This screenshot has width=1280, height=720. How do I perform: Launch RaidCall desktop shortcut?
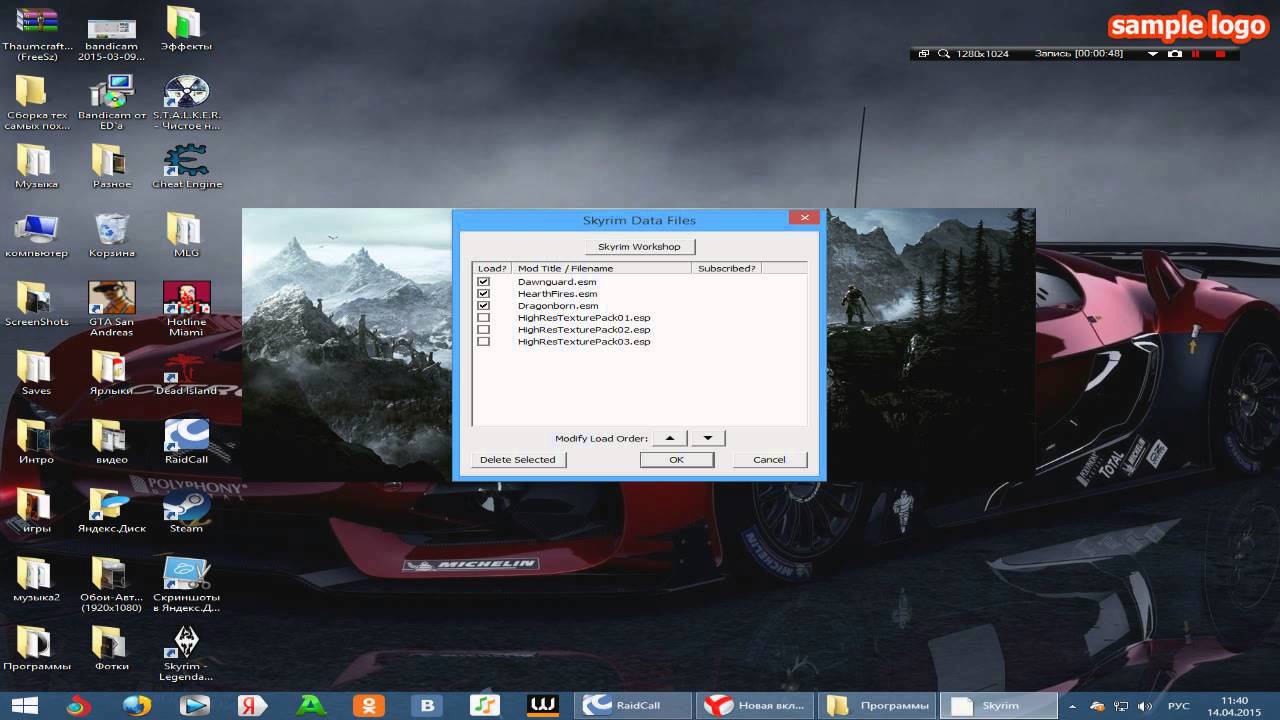186,442
